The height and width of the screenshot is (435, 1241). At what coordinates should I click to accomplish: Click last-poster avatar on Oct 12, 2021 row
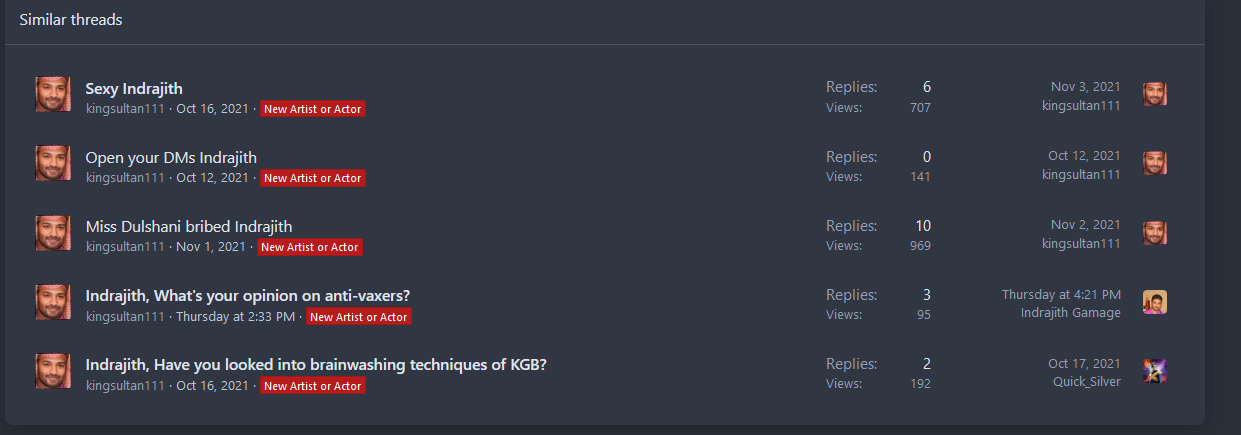(x=1155, y=164)
